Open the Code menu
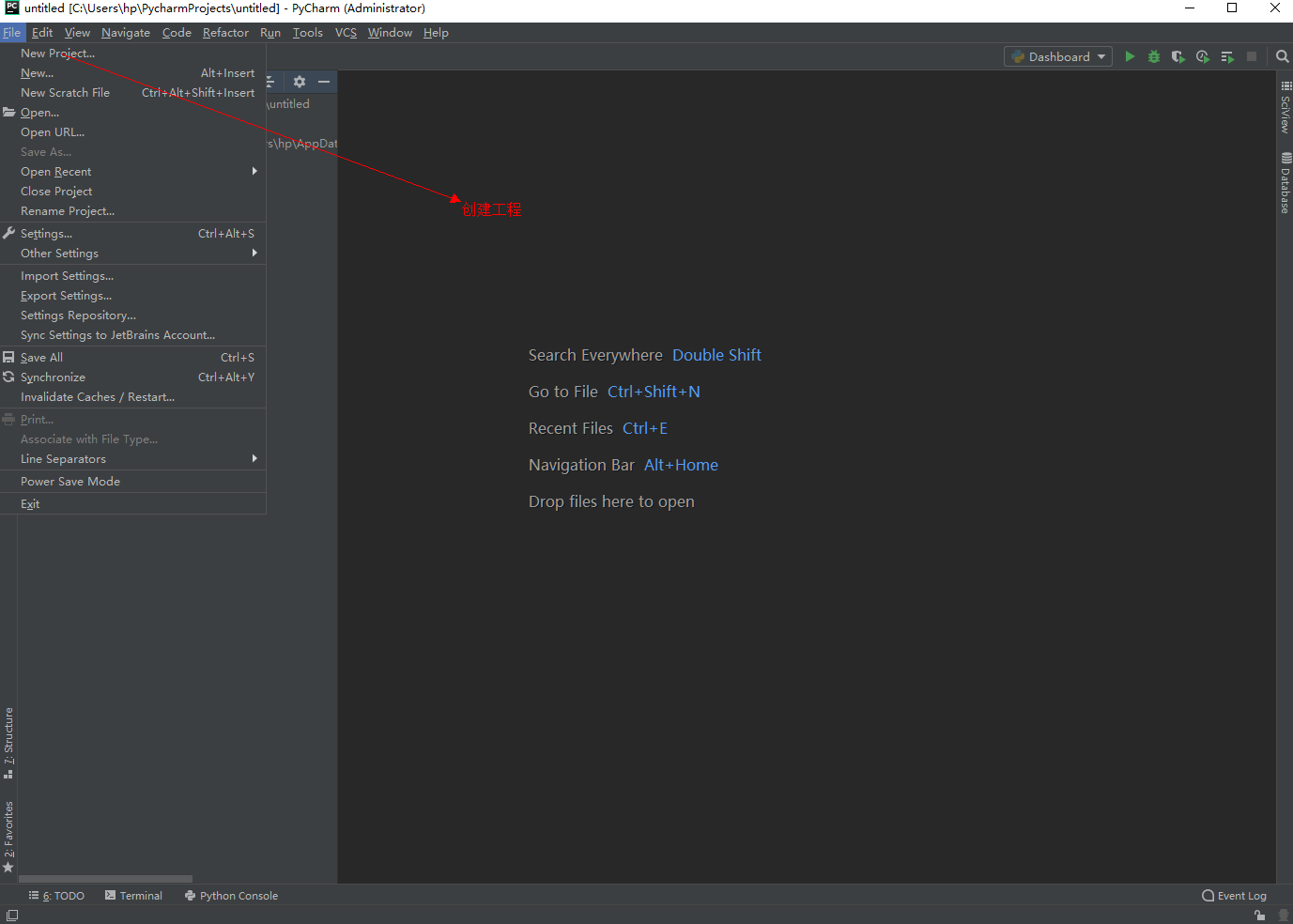The width and height of the screenshot is (1293, 924). point(177,33)
